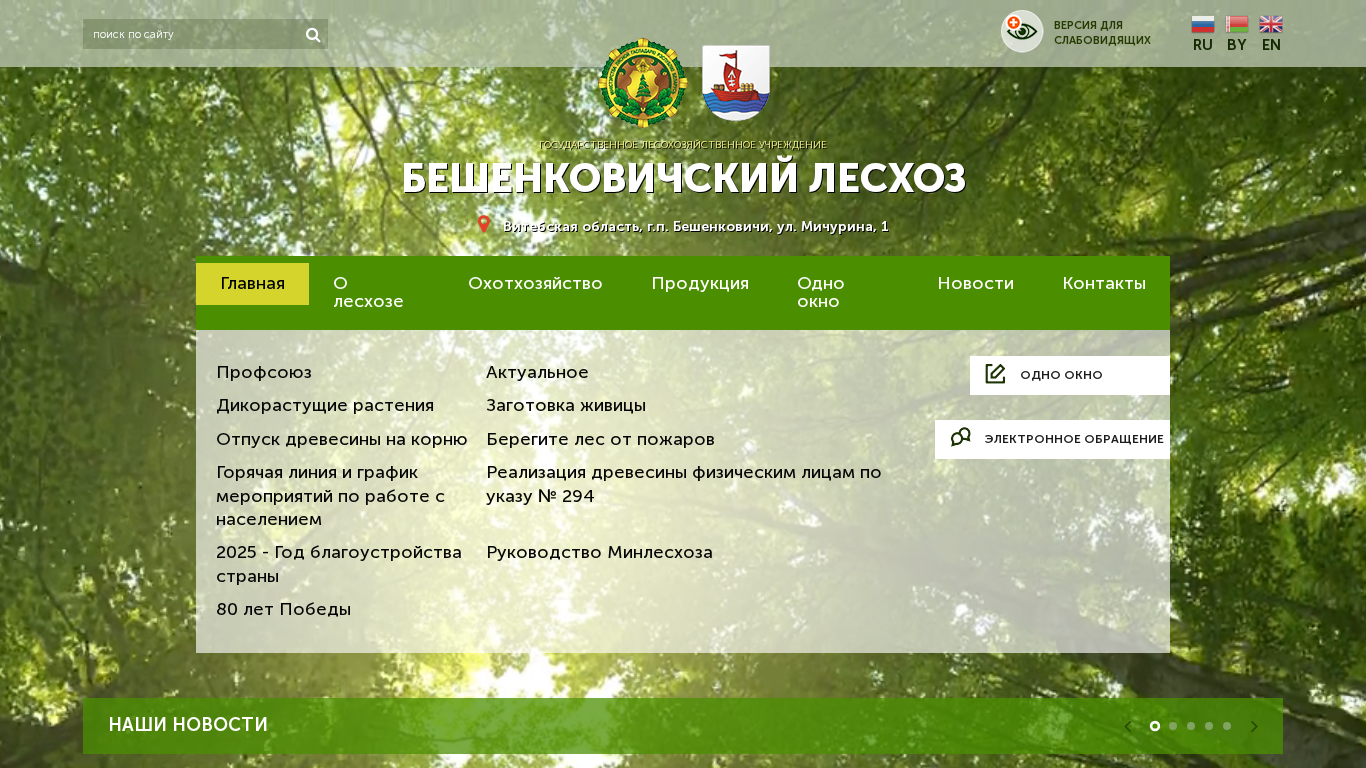Jump to the second news slider dot
The height and width of the screenshot is (768, 1366).
(x=1173, y=726)
